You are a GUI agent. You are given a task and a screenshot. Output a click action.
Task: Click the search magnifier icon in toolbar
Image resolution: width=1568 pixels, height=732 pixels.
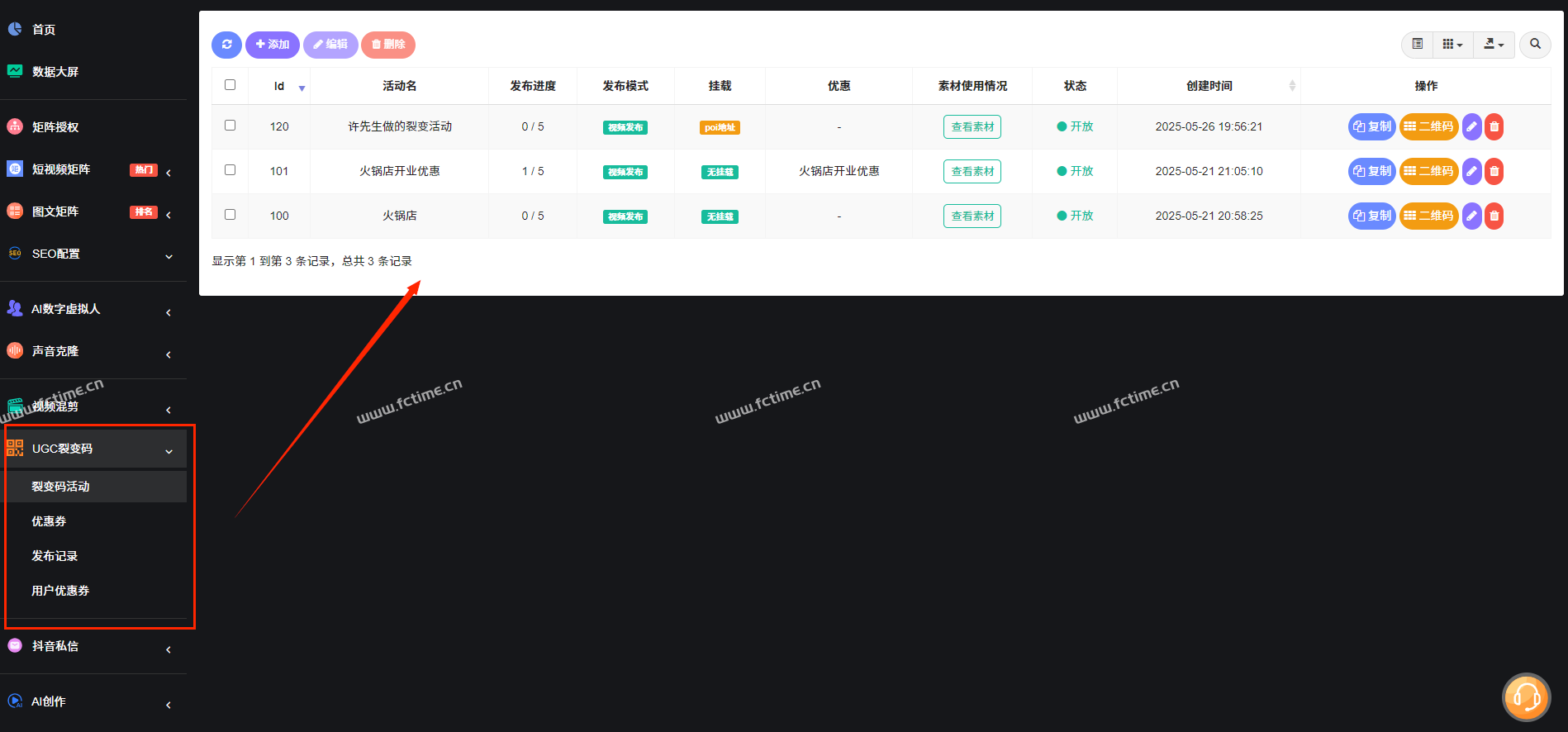point(1535,45)
